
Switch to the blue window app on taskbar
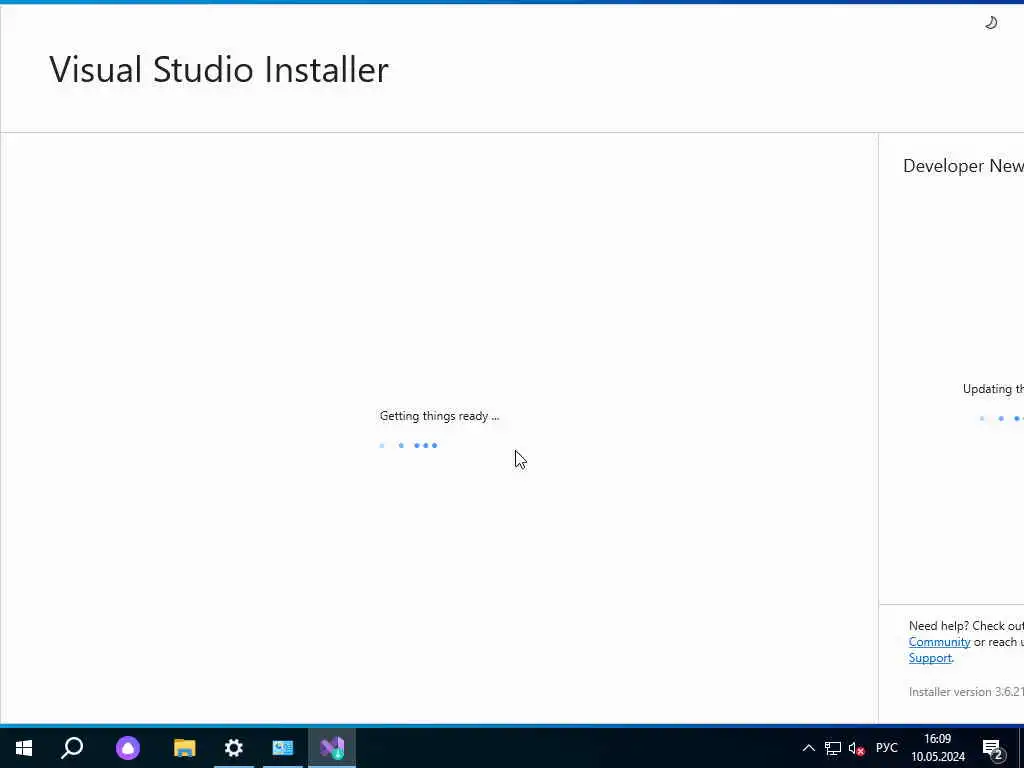pyautogui.click(x=283, y=747)
